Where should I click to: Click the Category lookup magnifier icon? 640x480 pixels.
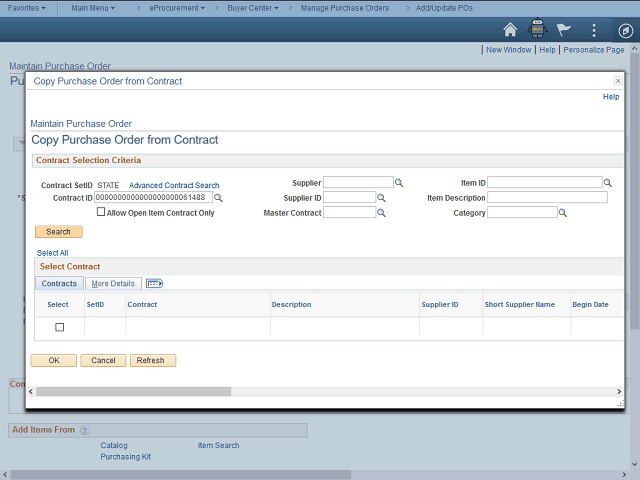click(563, 213)
